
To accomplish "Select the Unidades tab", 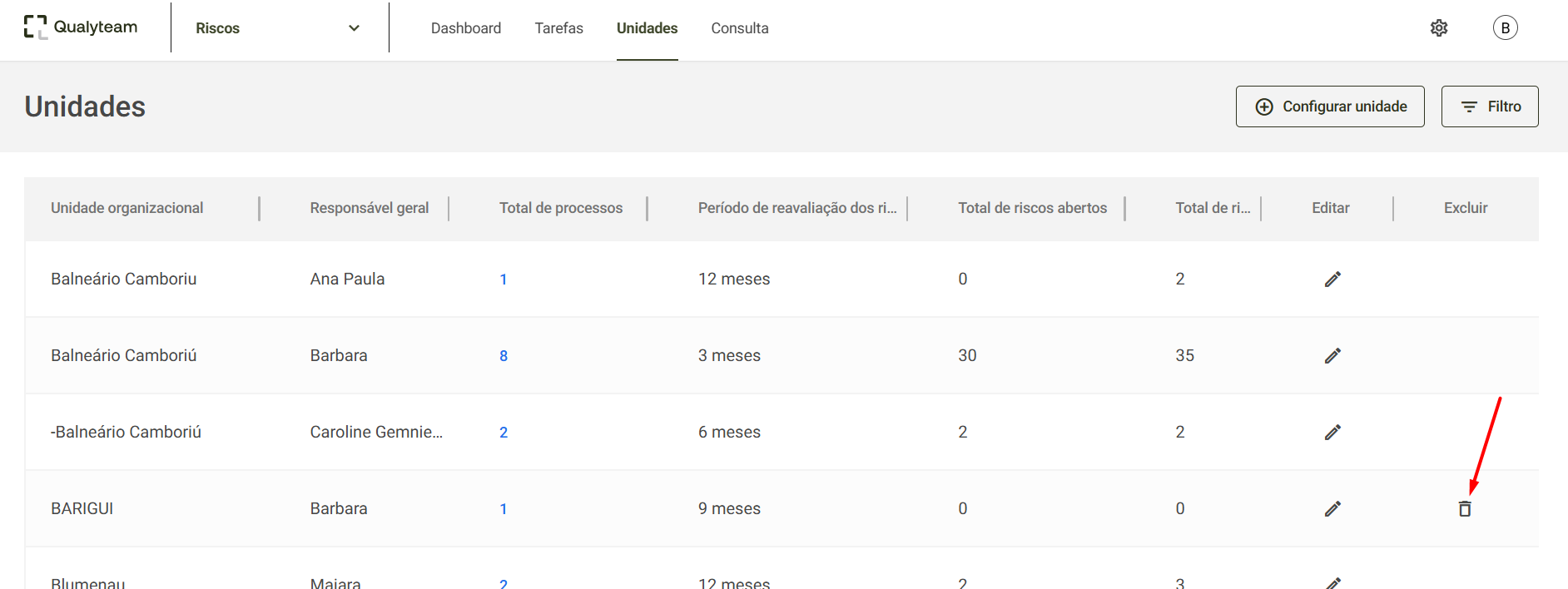I will click(x=647, y=28).
